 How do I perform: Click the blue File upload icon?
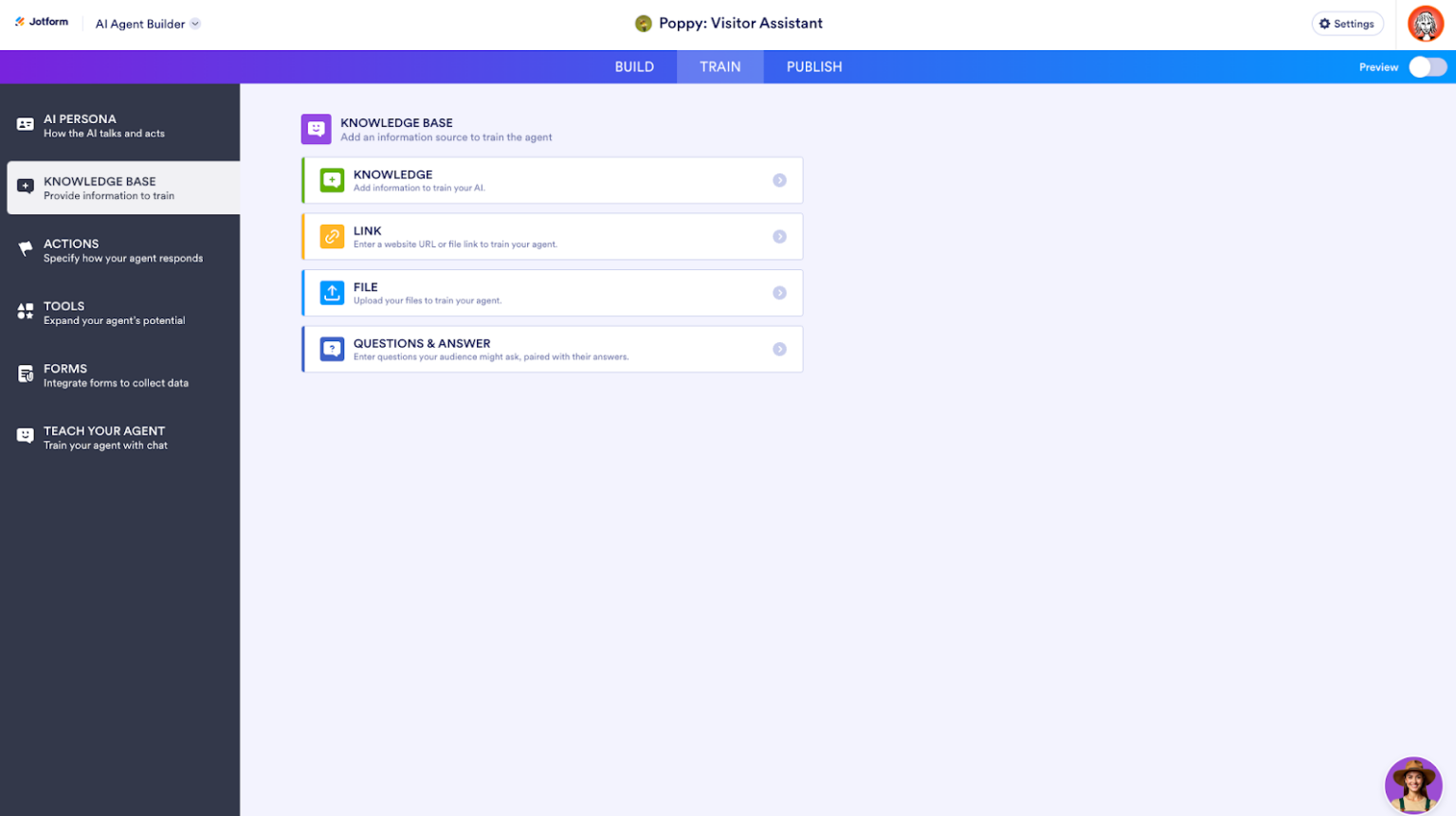pyautogui.click(x=332, y=292)
